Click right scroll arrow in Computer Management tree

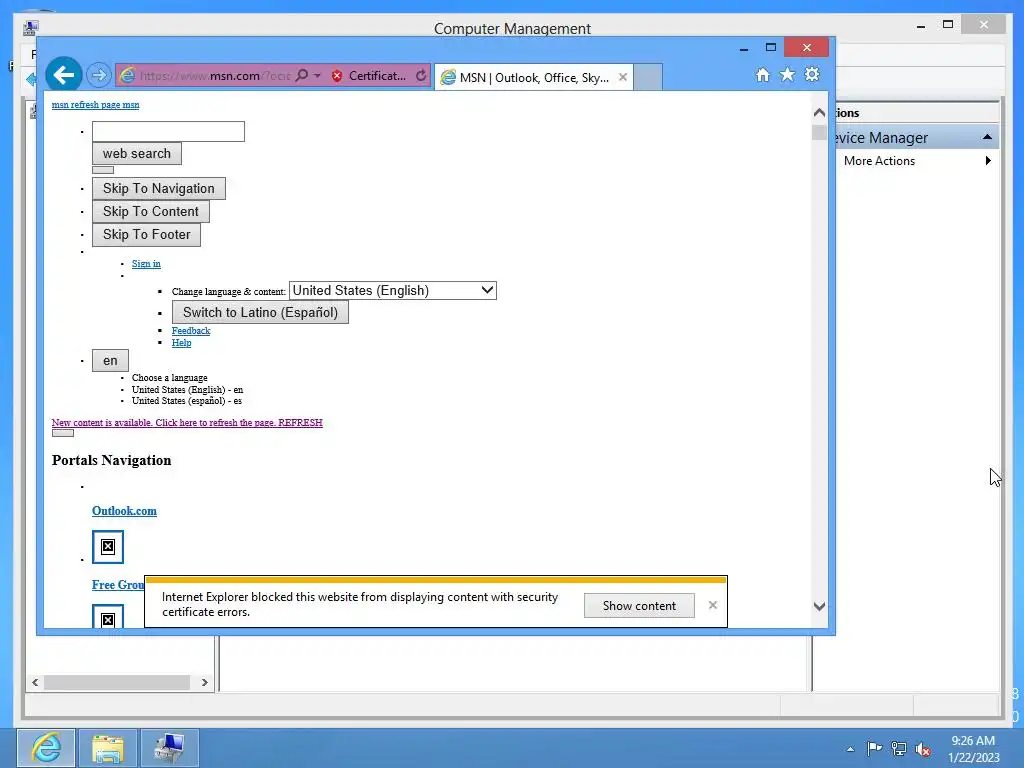(204, 682)
